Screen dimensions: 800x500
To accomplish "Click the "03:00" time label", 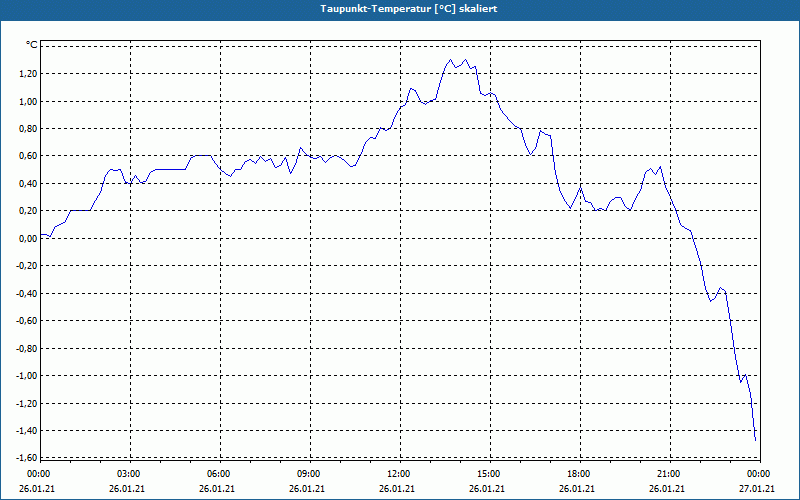I will tap(129, 474).
